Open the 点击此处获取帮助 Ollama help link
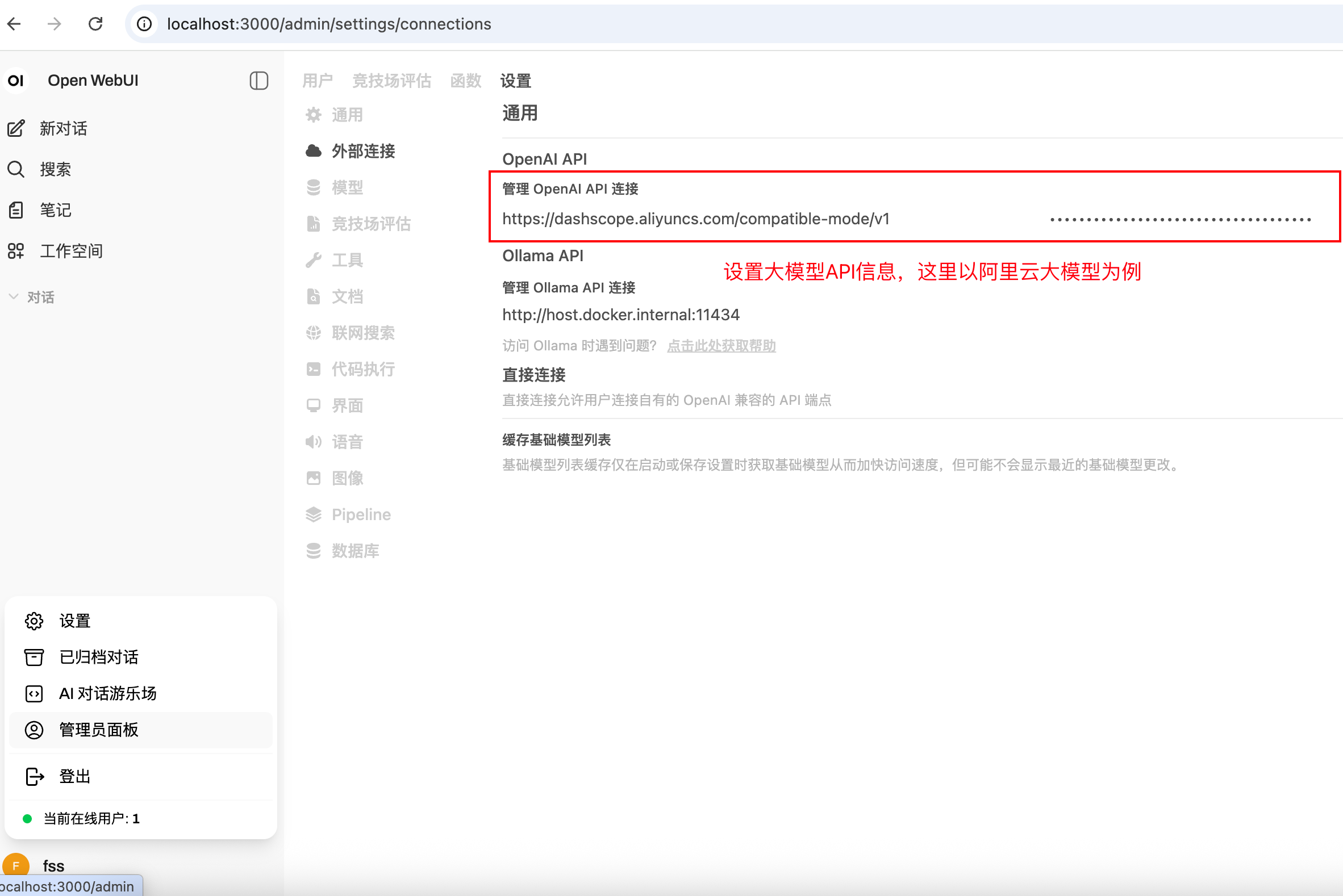 721,346
